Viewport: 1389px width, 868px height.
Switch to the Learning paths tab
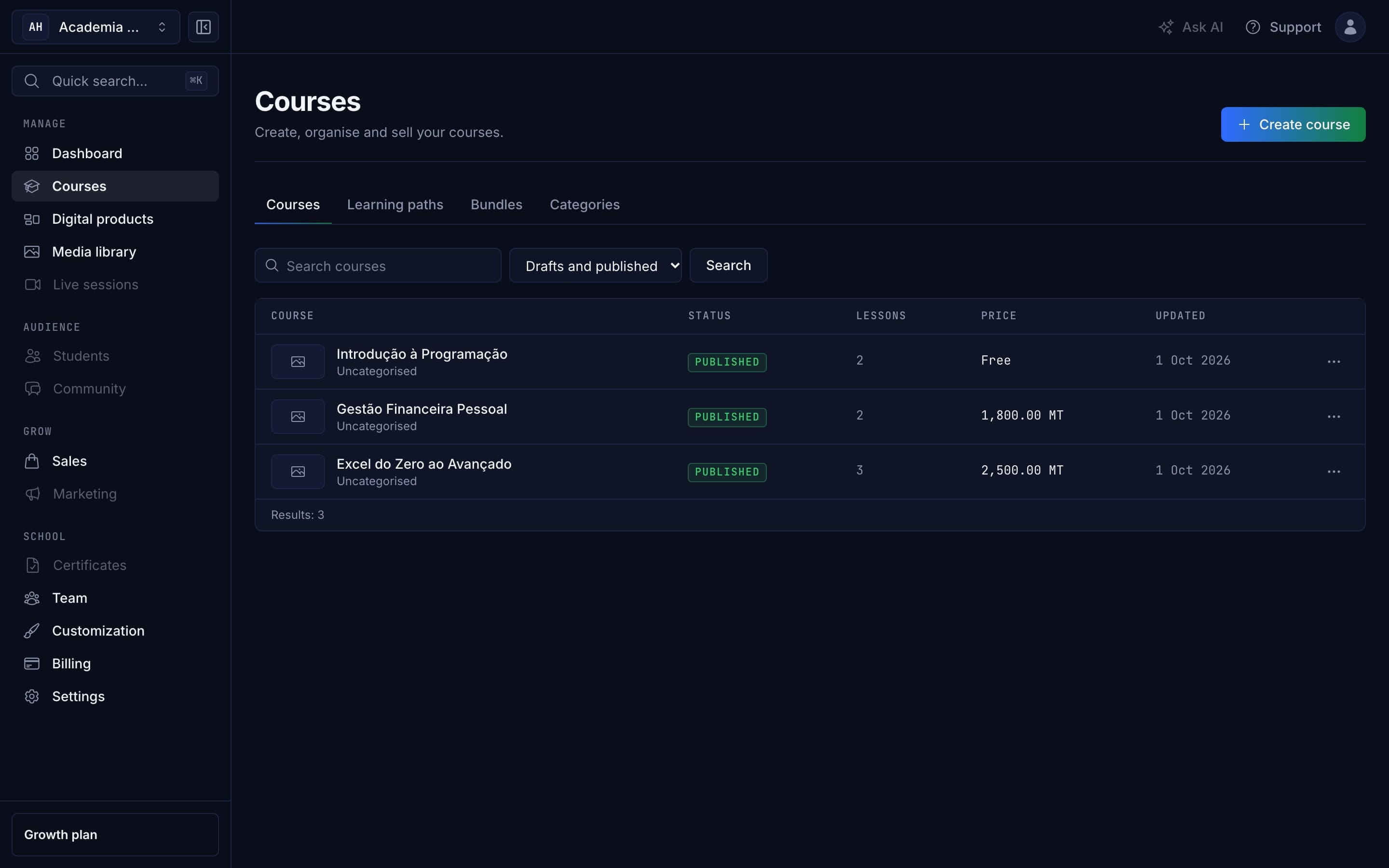(395, 205)
